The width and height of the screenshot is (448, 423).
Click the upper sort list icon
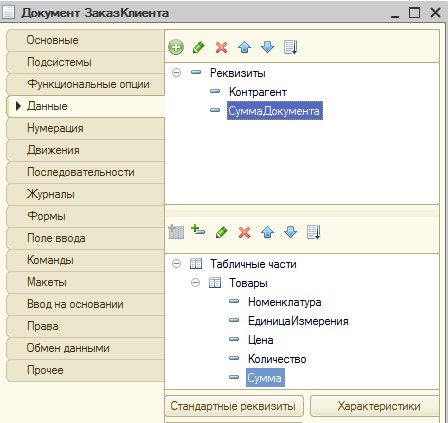tap(290, 47)
